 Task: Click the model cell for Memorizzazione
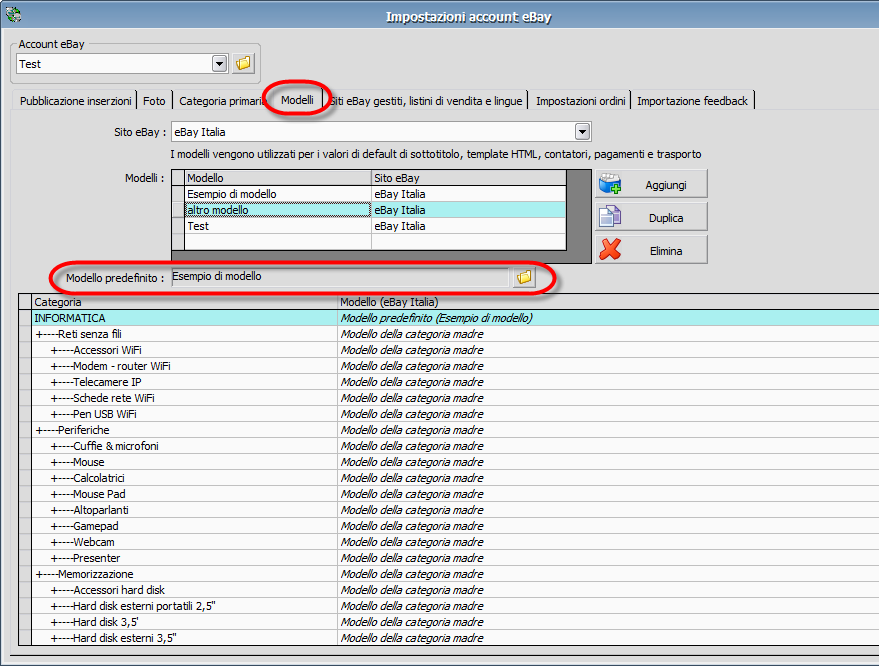[608, 574]
